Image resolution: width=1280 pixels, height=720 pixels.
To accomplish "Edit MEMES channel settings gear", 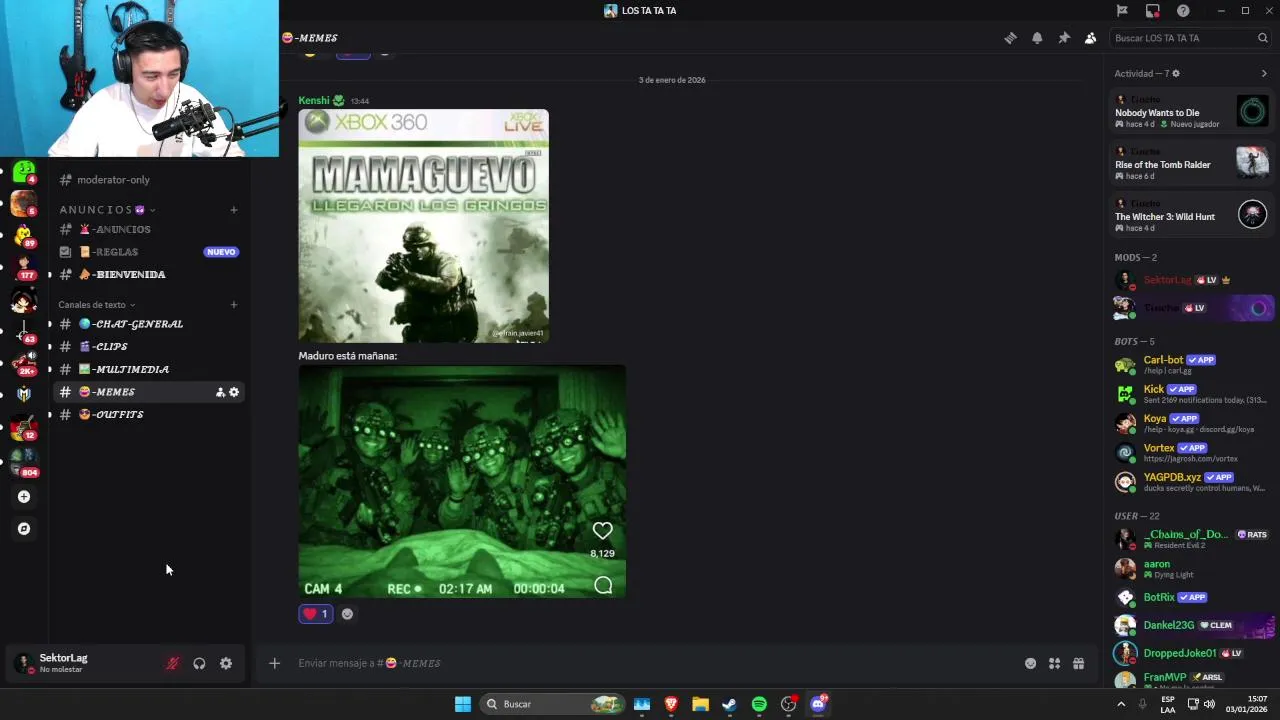I will (x=234, y=392).
